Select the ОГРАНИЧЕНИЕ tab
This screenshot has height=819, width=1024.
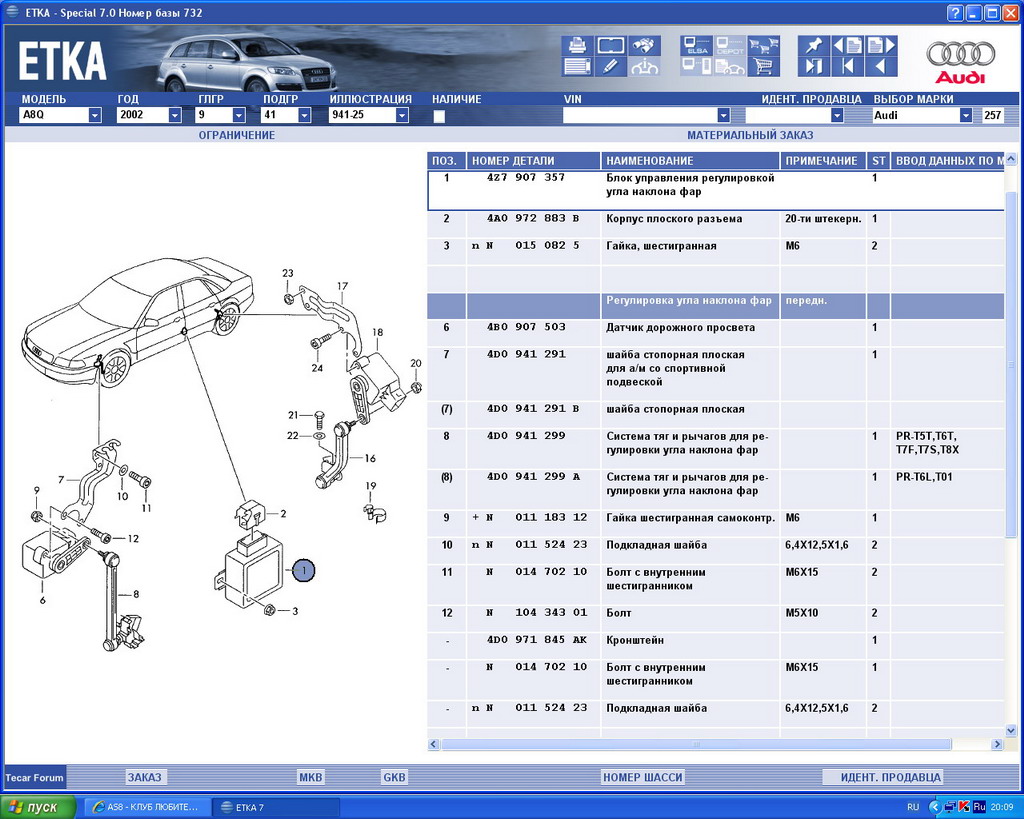[x=236, y=135]
